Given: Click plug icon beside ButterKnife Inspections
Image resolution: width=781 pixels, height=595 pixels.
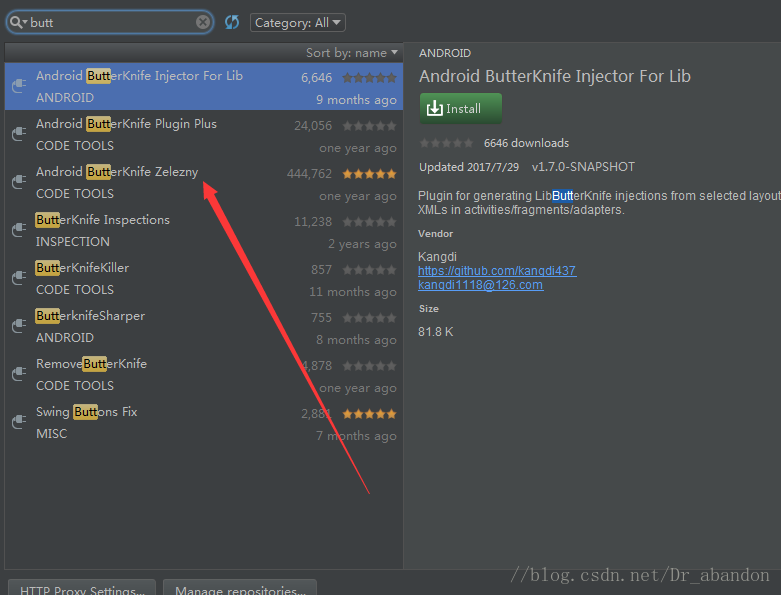Looking at the screenshot, I should pyautogui.click(x=19, y=230).
